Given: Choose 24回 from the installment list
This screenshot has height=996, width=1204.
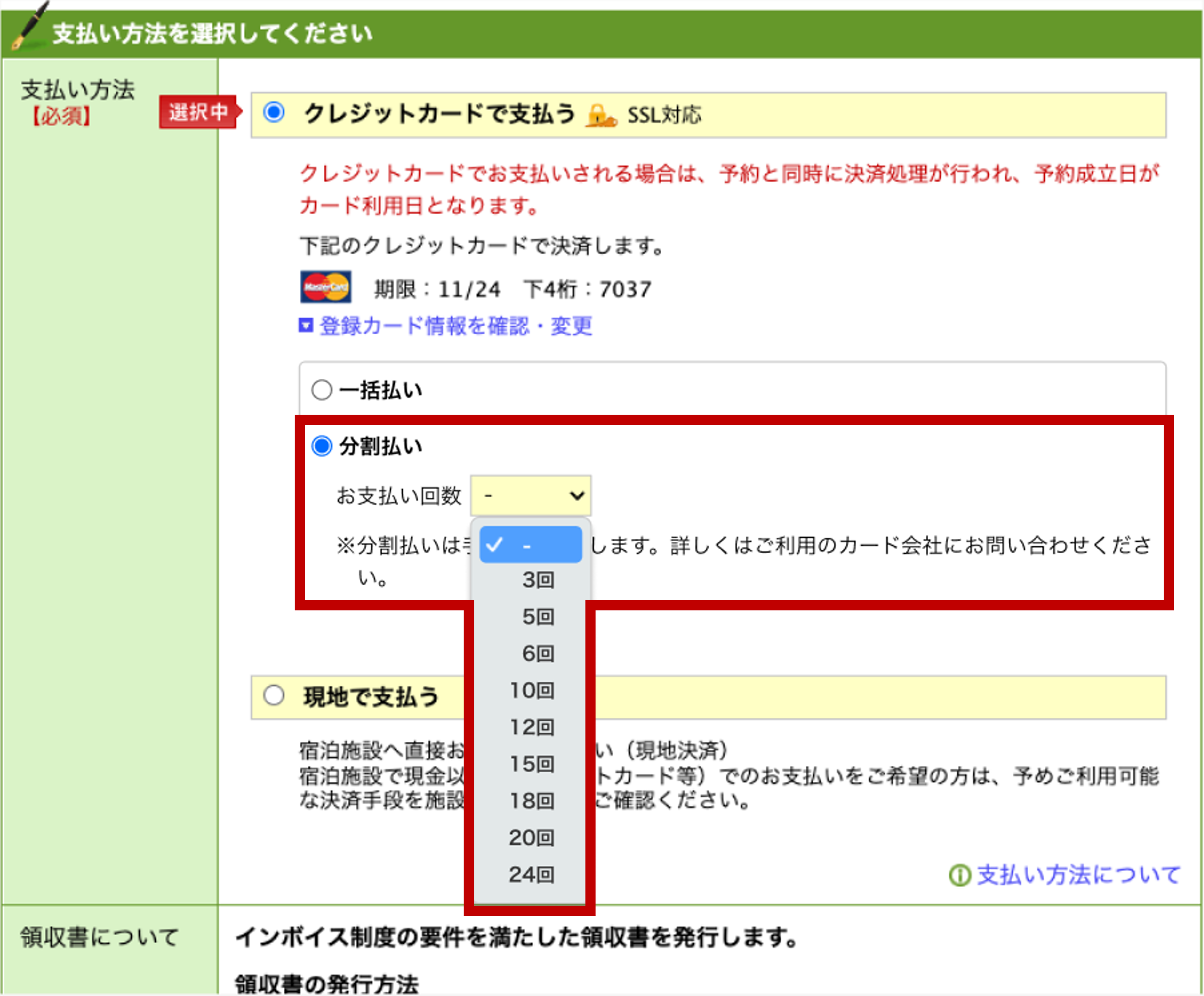Looking at the screenshot, I should pyautogui.click(x=532, y=875).
